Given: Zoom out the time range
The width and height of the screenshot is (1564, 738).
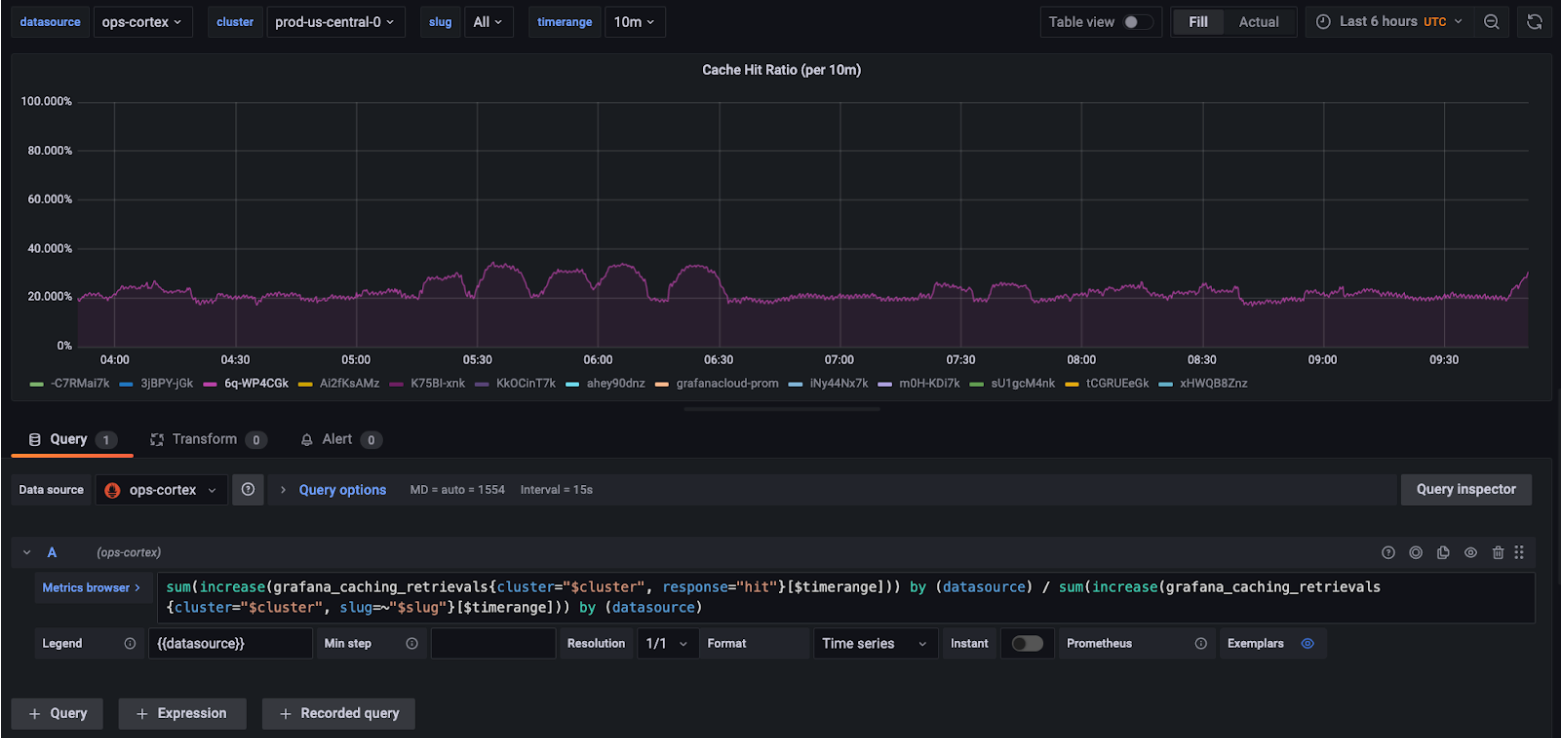Looking at the screenshot, I should 1490,21.
